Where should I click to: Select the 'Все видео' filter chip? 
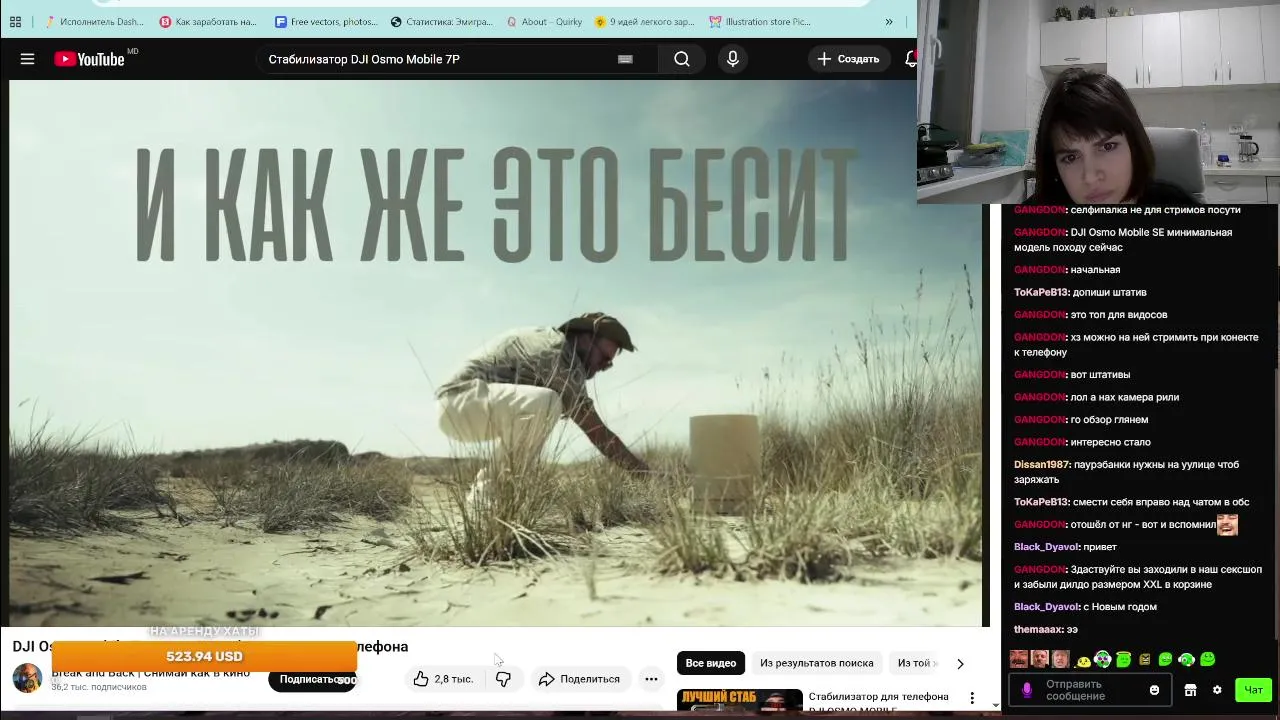710,663
